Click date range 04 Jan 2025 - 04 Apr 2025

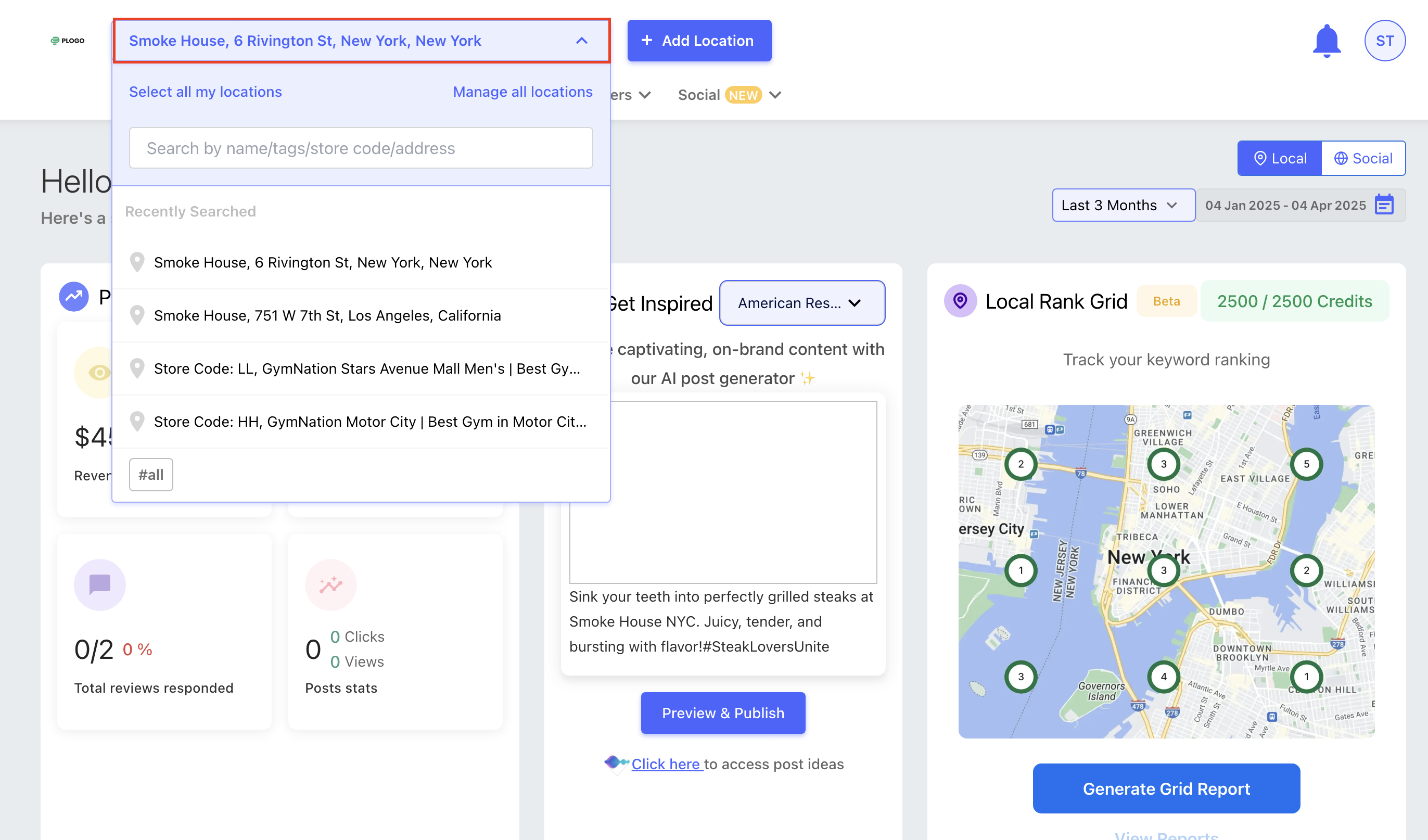click(1285, 205)
